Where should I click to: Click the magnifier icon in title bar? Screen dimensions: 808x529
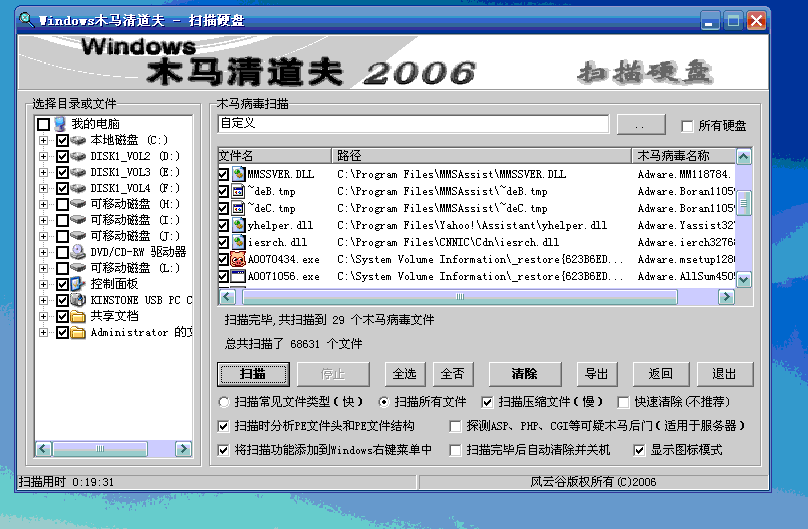click(27, 21)
